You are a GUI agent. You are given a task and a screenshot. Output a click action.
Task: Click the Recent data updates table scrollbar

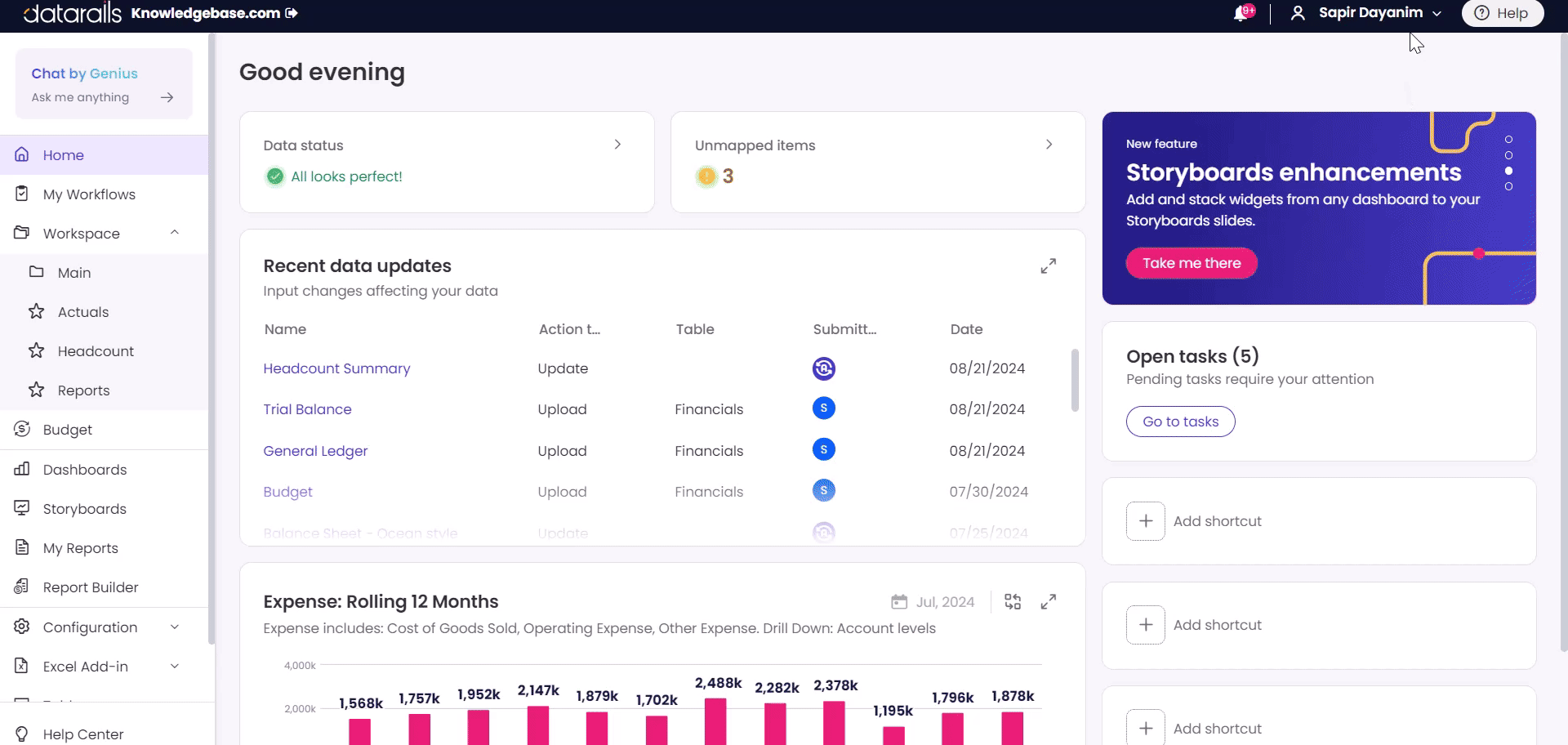point(1075,381)
